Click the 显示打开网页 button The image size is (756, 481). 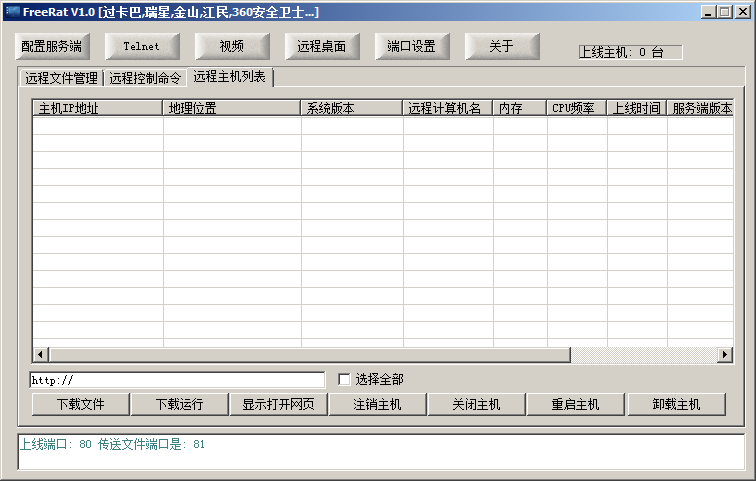(278, 404)
